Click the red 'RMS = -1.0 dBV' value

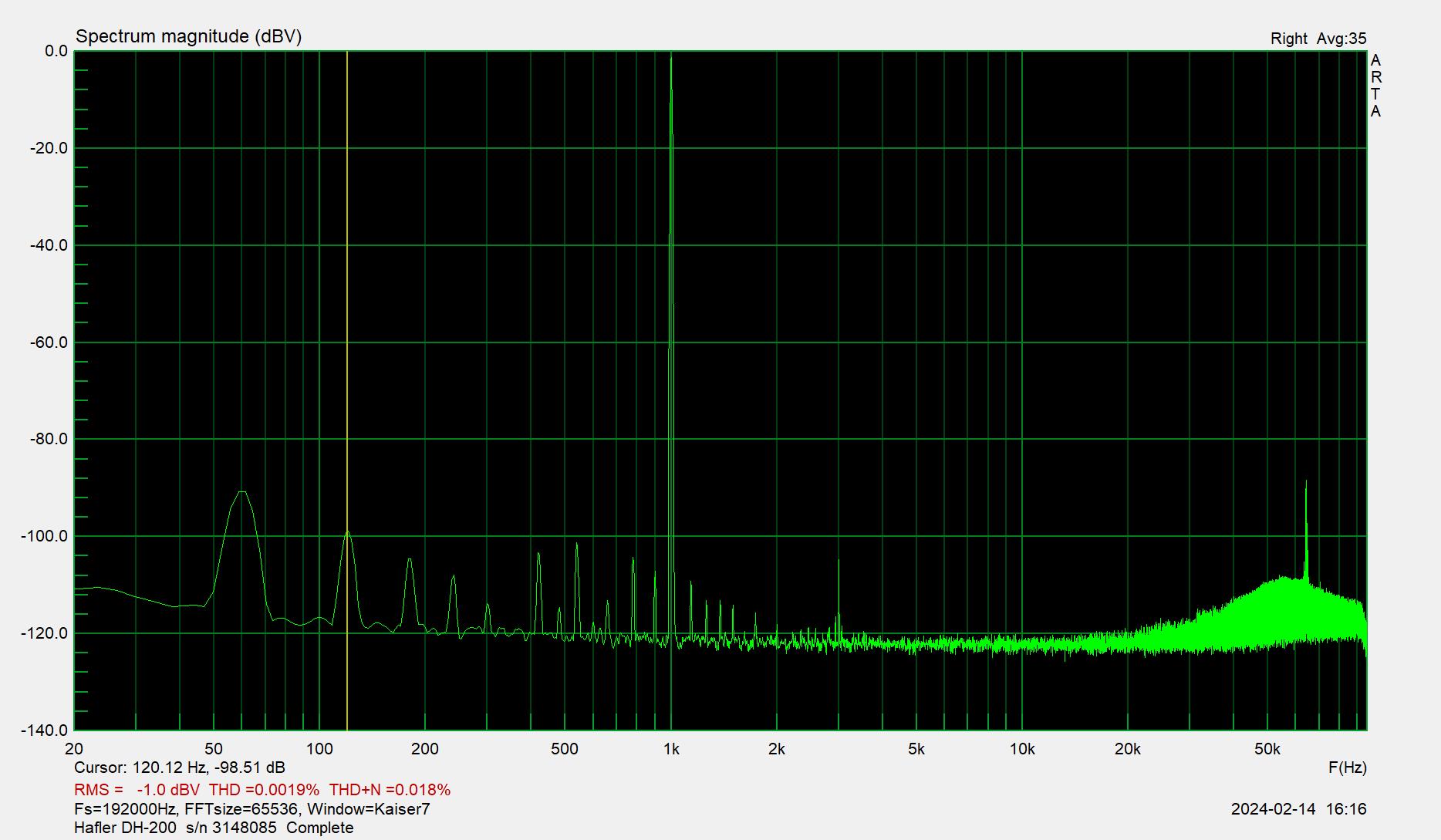click(x=137, y=790)
